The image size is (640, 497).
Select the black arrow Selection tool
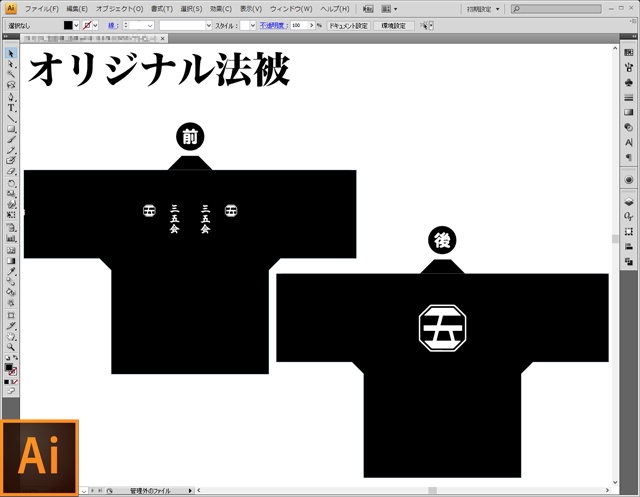[11, 53]
